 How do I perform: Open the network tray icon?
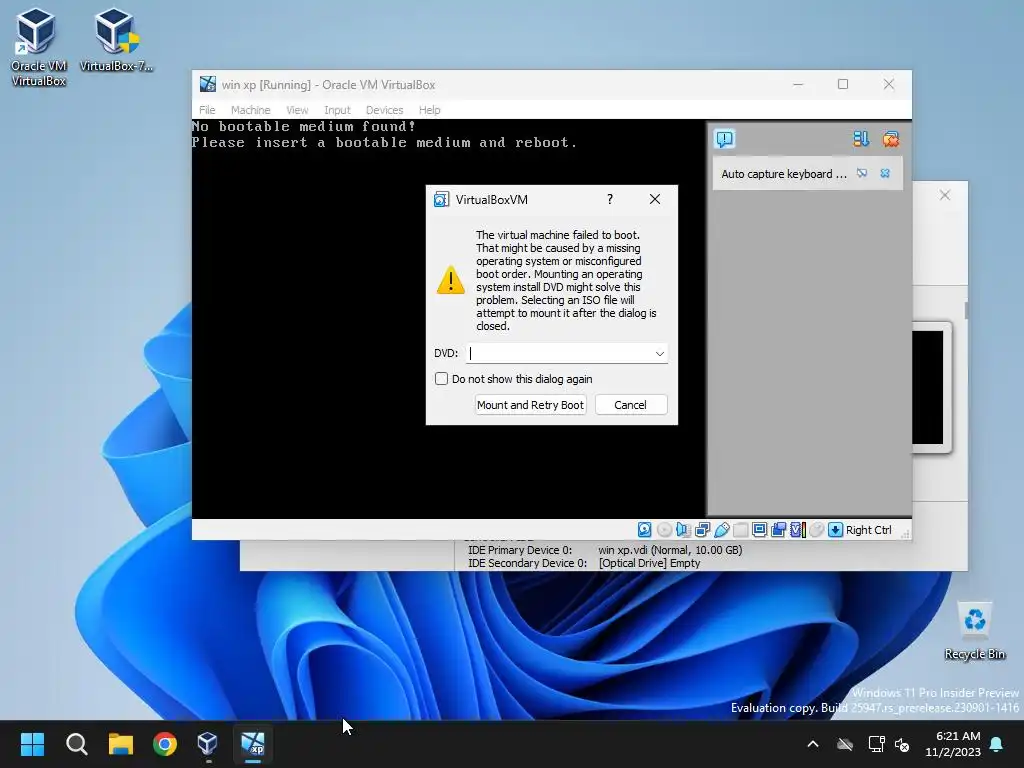[x=876, y=744]
